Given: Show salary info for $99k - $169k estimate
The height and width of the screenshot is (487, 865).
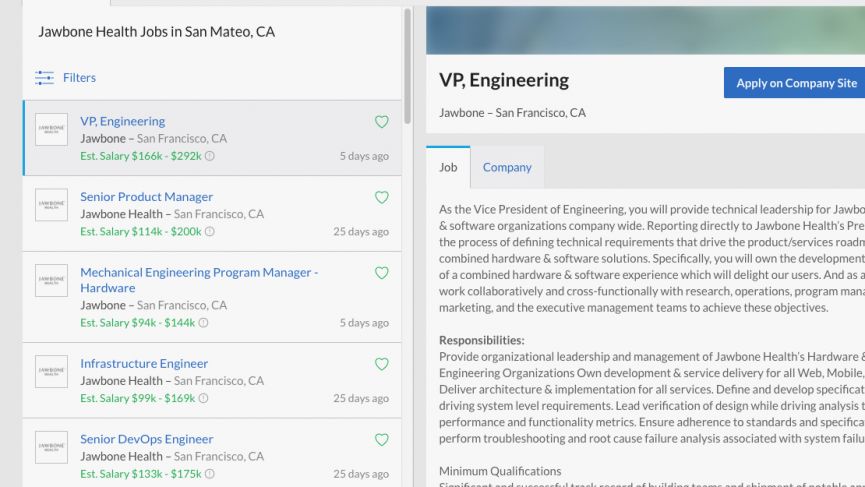Looking at the screenshot, I should (x=203, y=398).
